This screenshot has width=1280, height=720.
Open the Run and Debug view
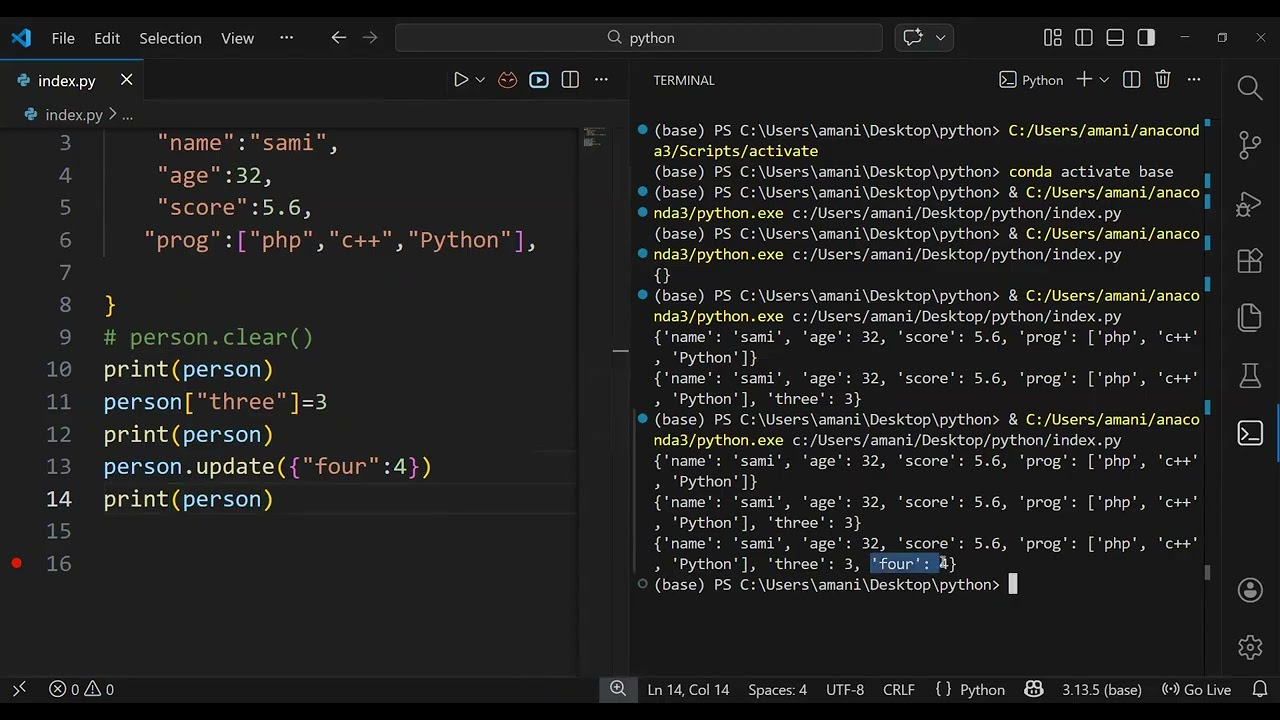[1250, 203]
